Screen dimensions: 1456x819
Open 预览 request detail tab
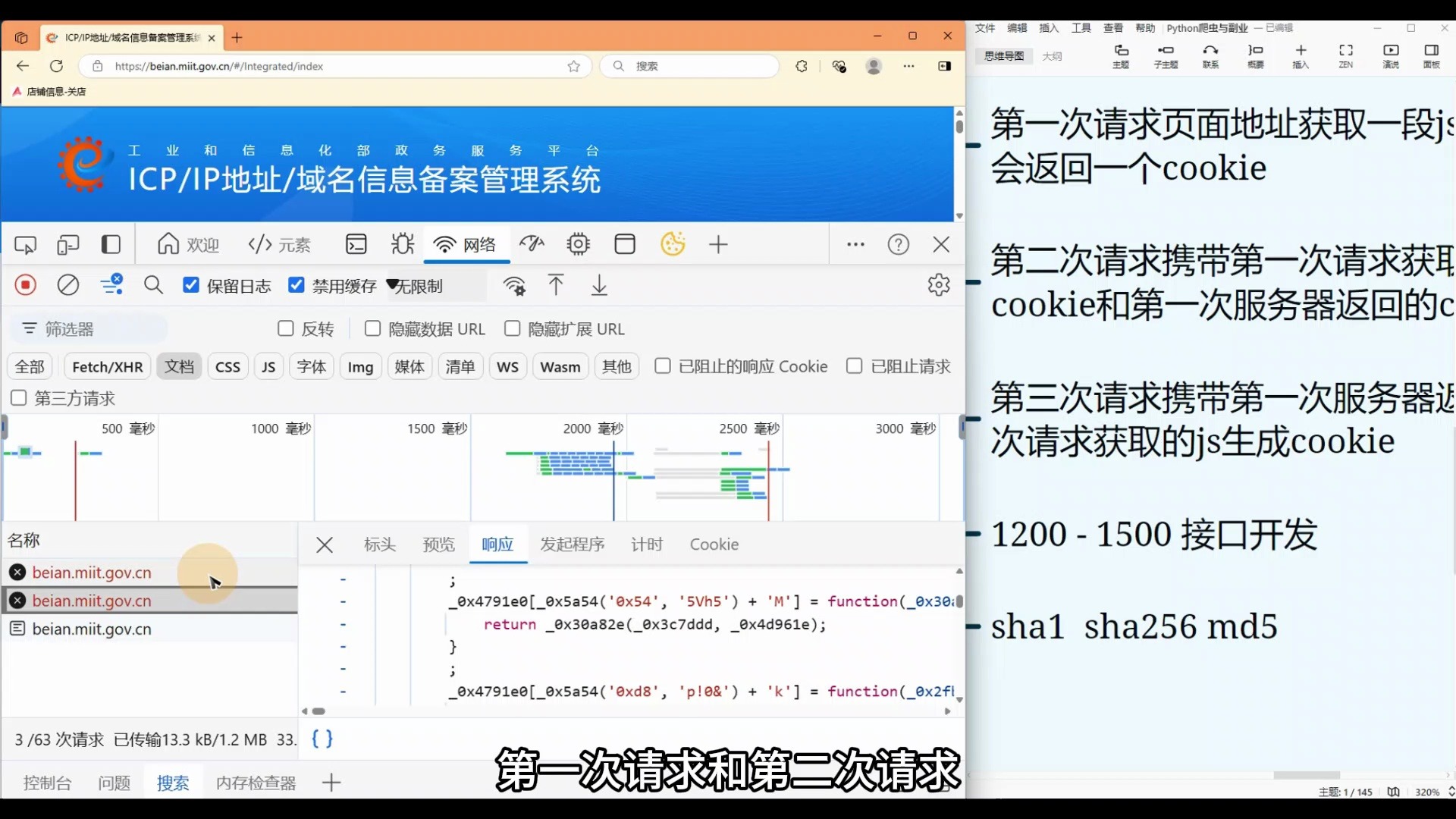(439, 544)
